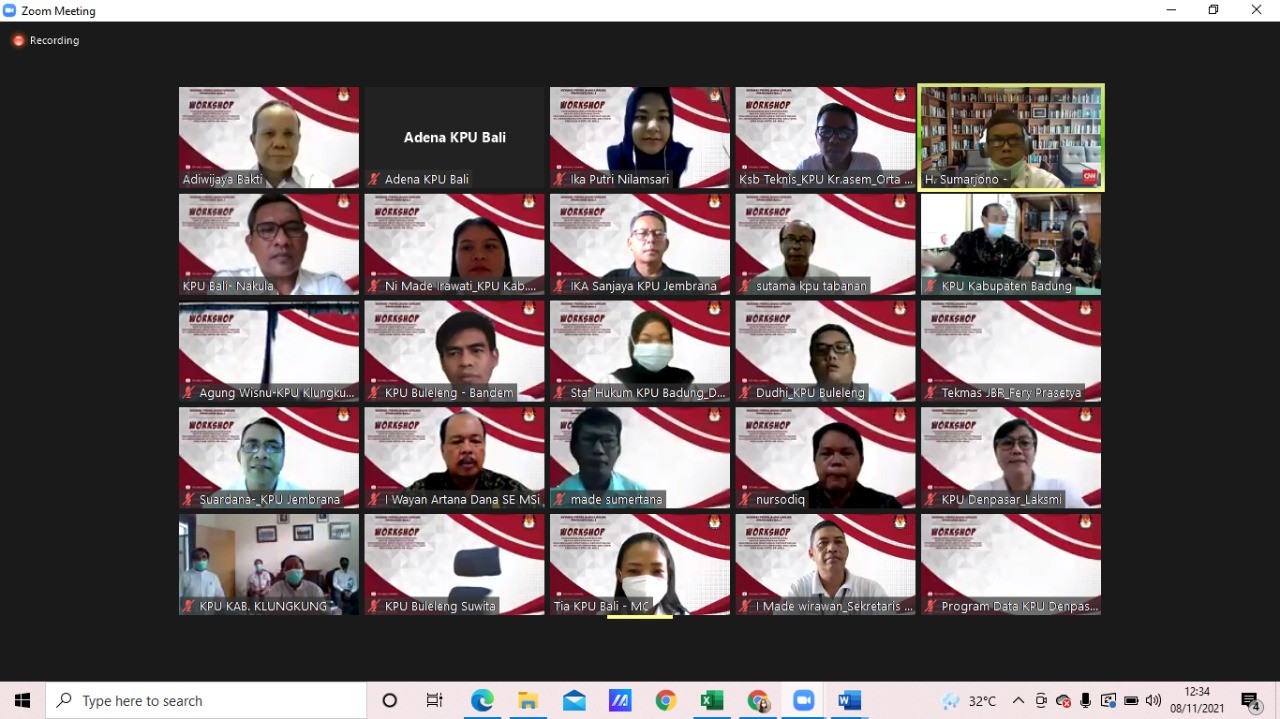Open File Explorer from the taskbar
This screenshot has width=1280, height=719.
pos(528,701)
